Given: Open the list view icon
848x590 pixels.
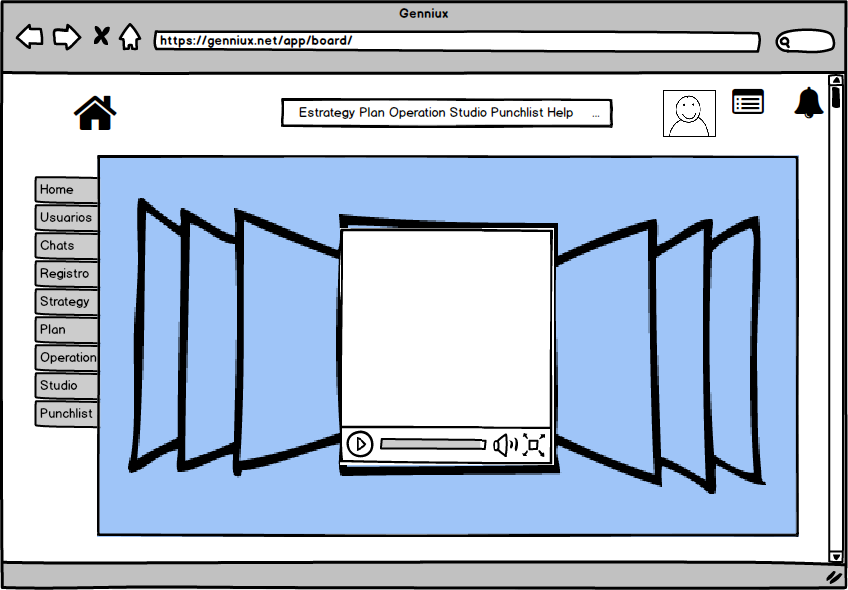Looking at the screenshot, I should click(x=748, y=101).
